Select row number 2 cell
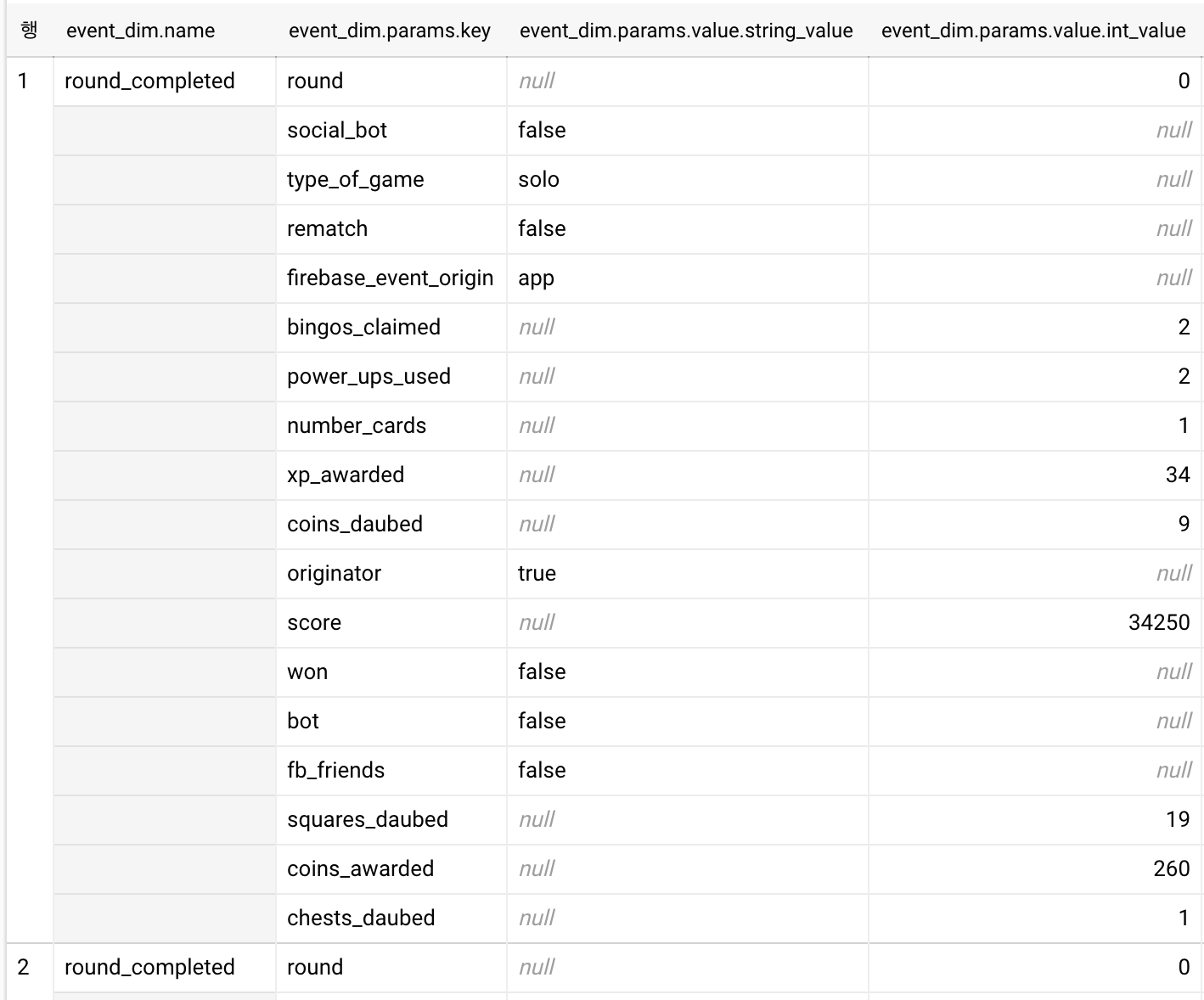The height and width of the screenshot is (1000, 1204). click(30, 968)
